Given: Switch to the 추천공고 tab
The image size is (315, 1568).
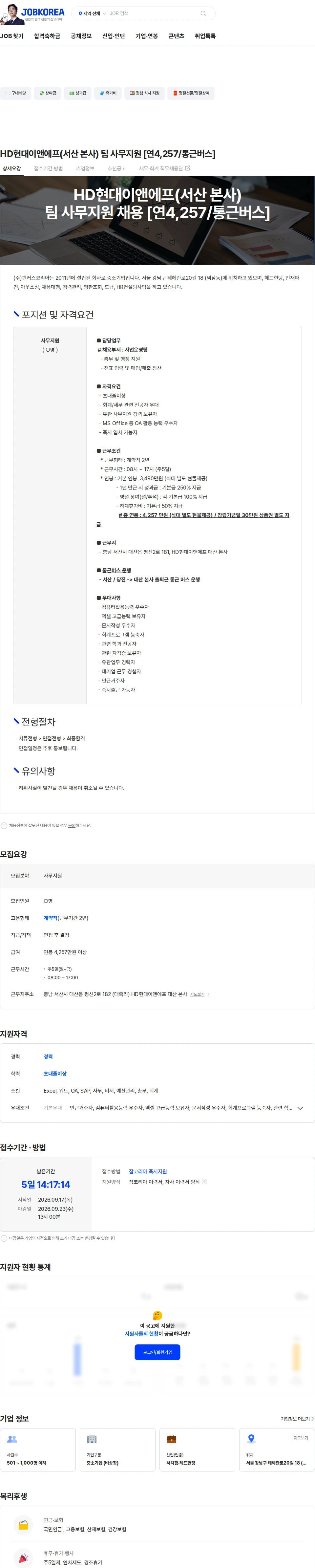Looking at the screenshot, I should (117, 169).
